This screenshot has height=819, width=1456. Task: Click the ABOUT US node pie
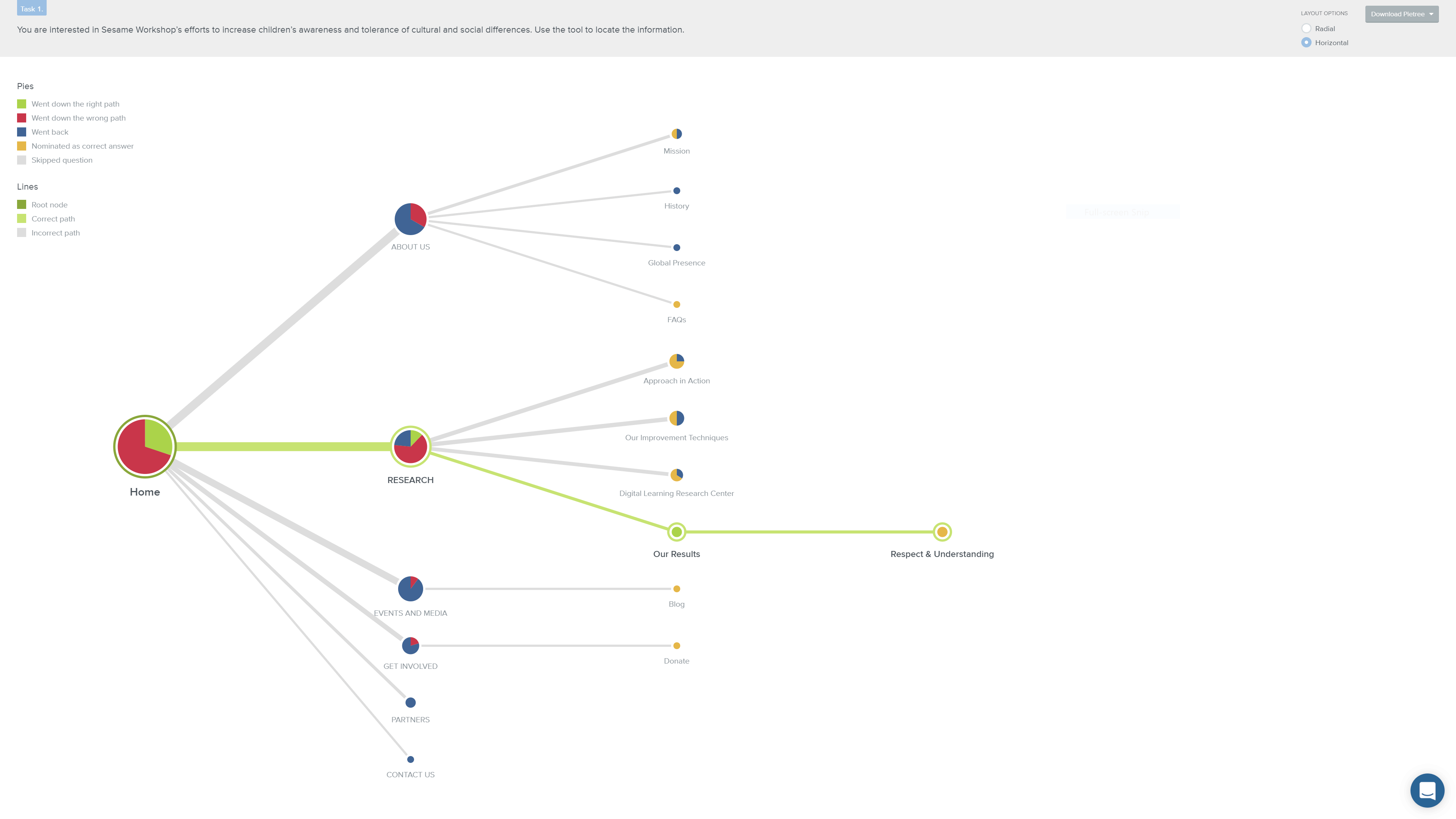[410, 219]
